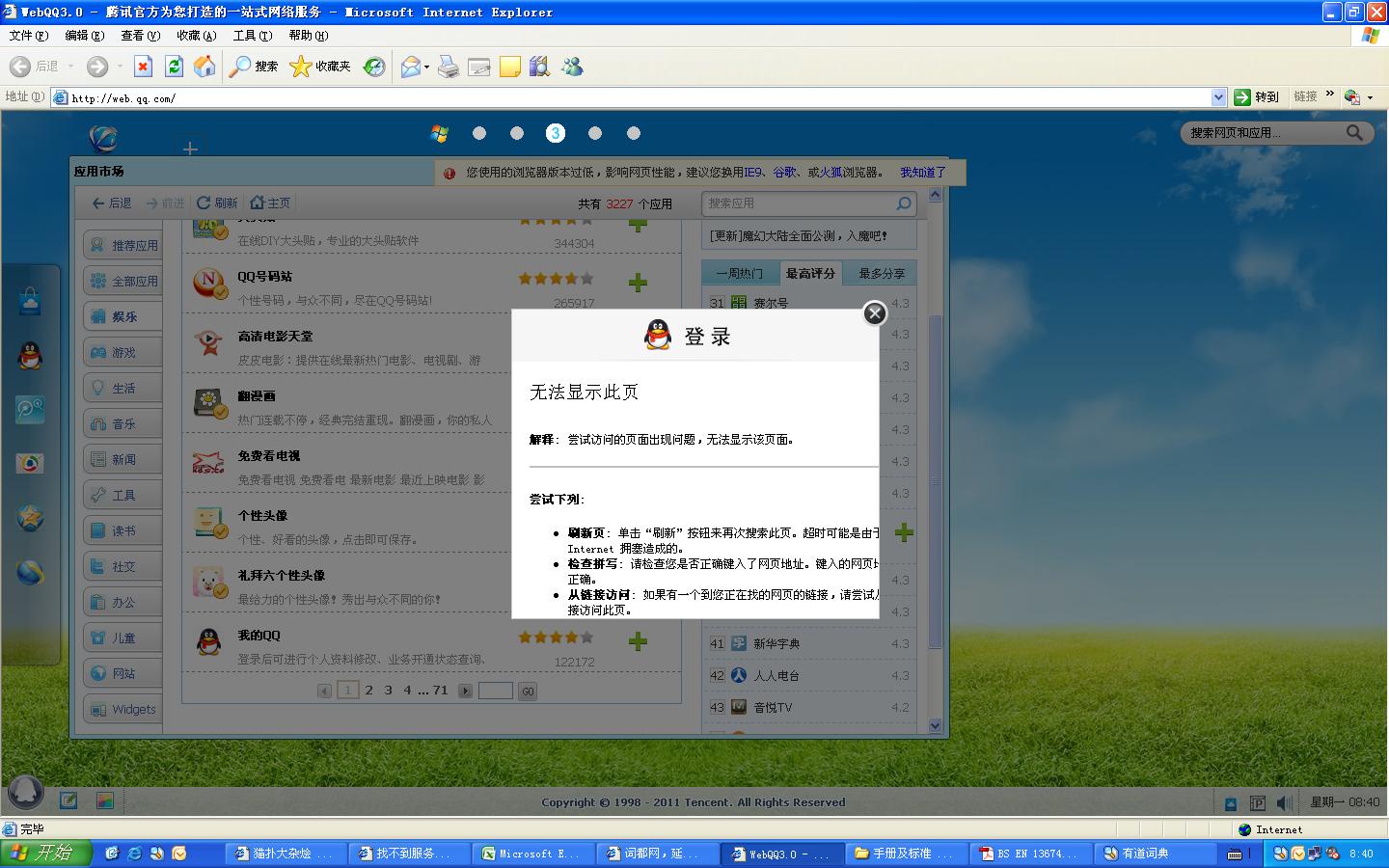This screenshot has width=1389, height=868.
Task: Click IE Back (后退) toolbar button
Action: point(35,67)
